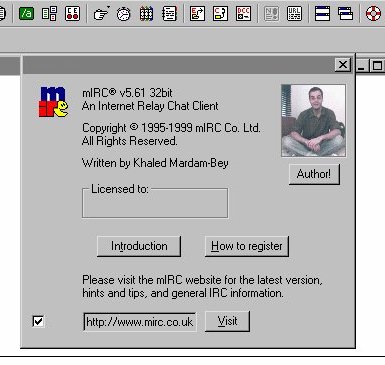Open the Timer stopwatch toolbar icon

124,13
